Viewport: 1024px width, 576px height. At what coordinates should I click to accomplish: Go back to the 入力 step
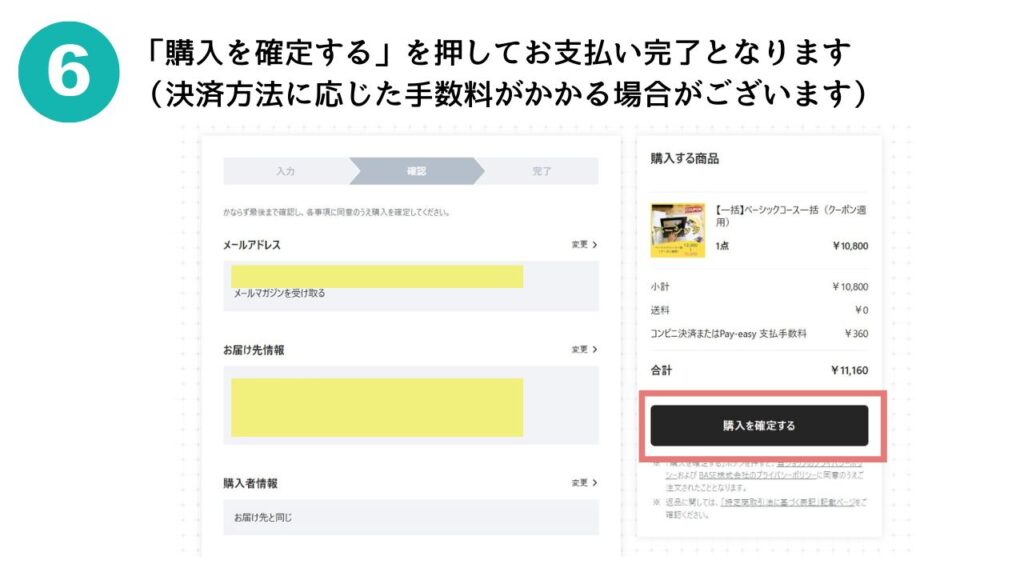(x=285, y=171)
